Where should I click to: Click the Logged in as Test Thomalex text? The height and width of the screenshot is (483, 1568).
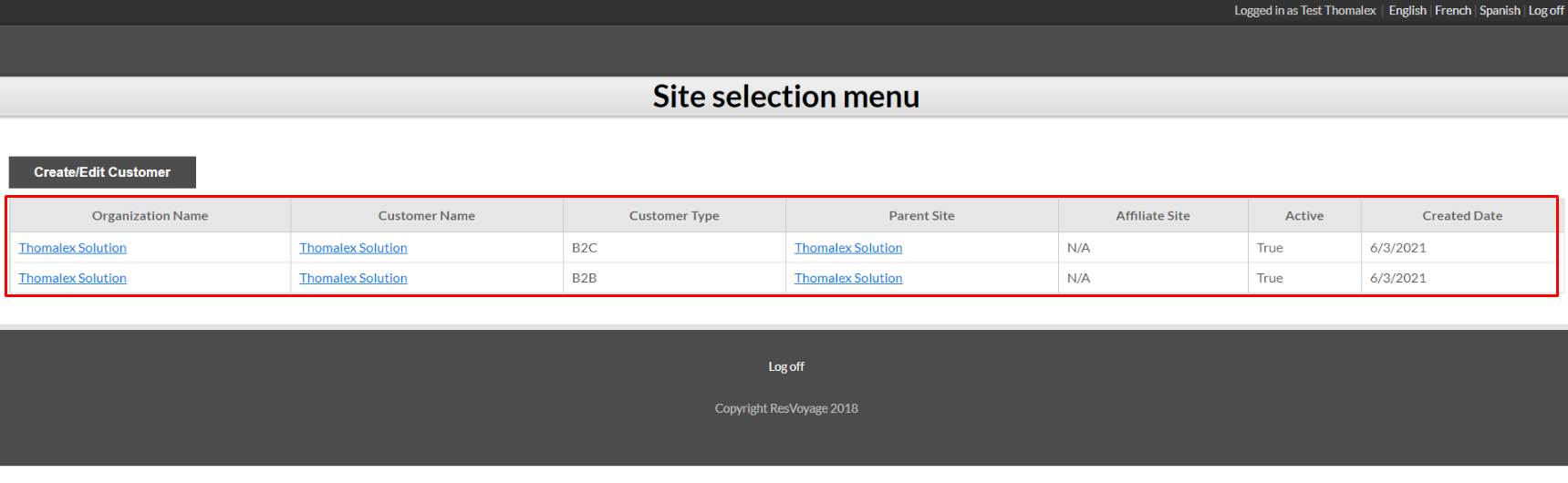tap(1305, 11)
